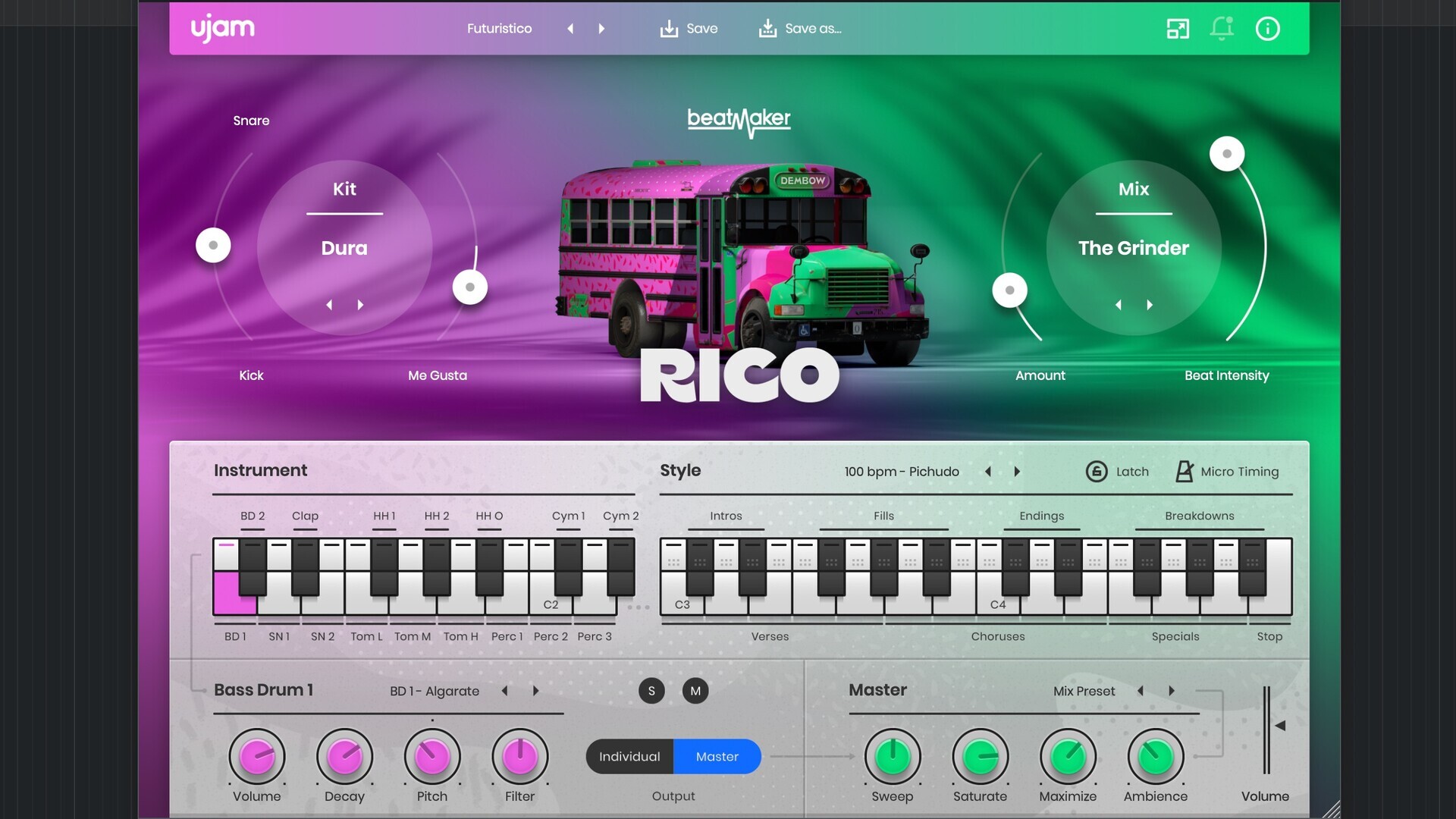The width and height of the screenshot is (1456, 819).
Task: Click the Endings section label
Action: tap(1041, 516)
